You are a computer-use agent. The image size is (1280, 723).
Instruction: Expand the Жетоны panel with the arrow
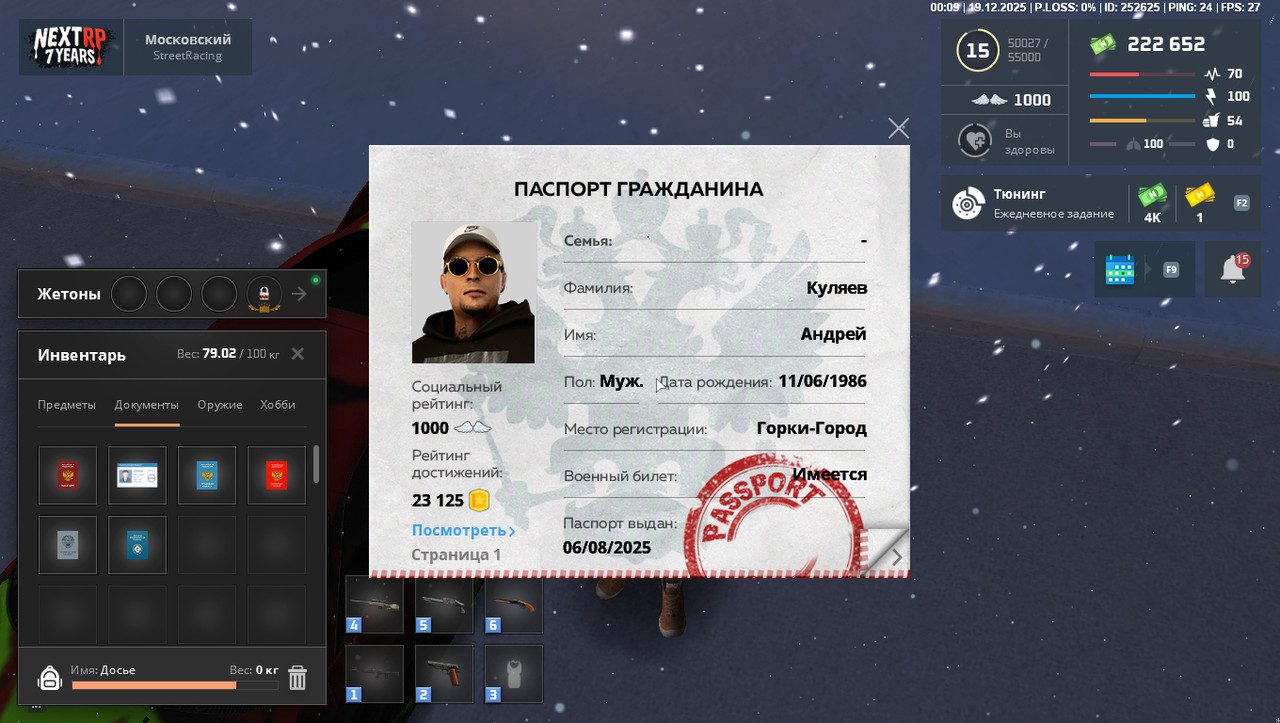[299, 293]
